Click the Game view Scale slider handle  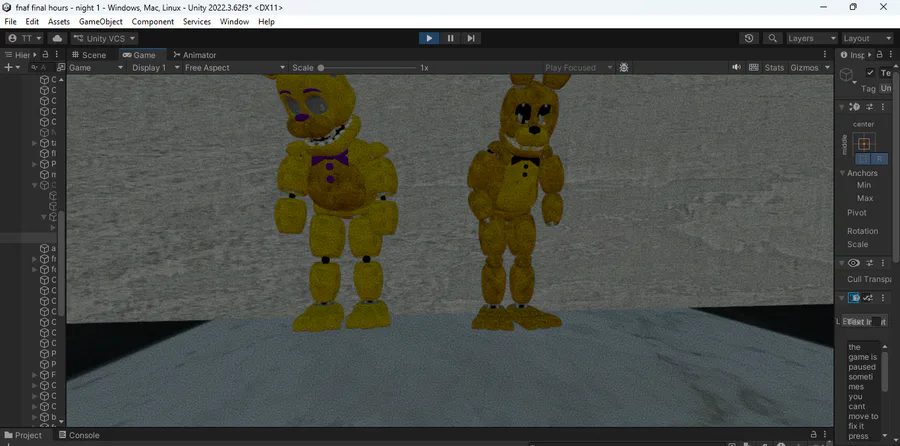point(321,68)
